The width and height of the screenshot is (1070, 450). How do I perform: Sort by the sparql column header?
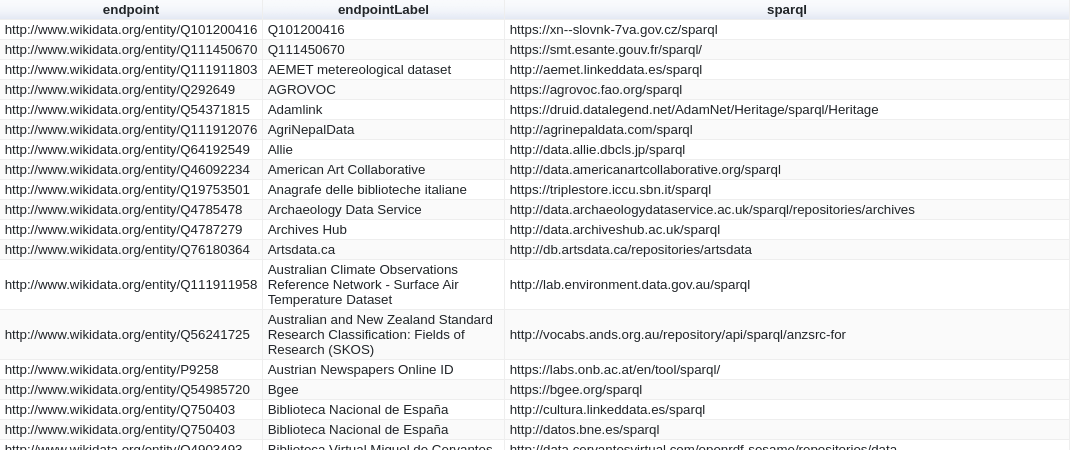coord(786,10)
